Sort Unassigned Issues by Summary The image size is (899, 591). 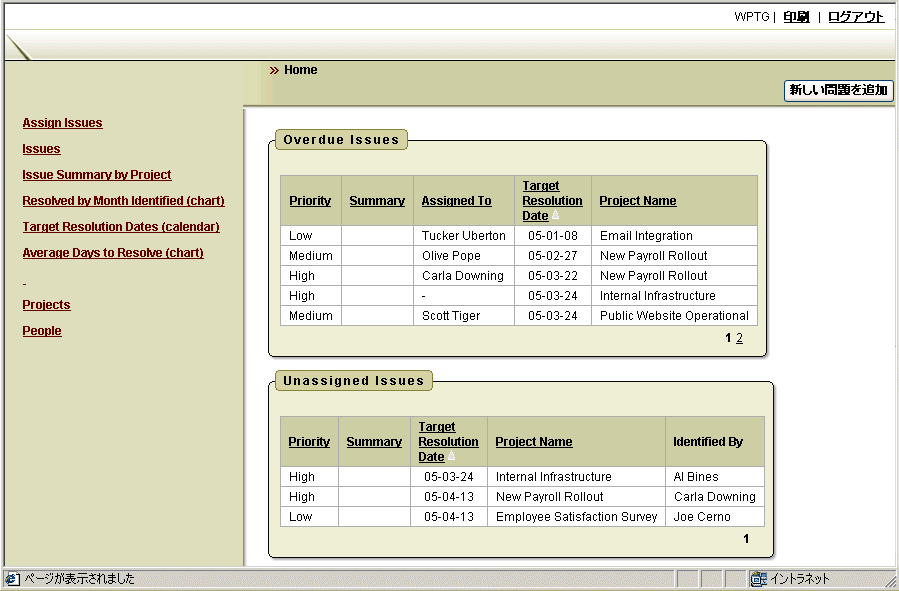pos(374,441)
